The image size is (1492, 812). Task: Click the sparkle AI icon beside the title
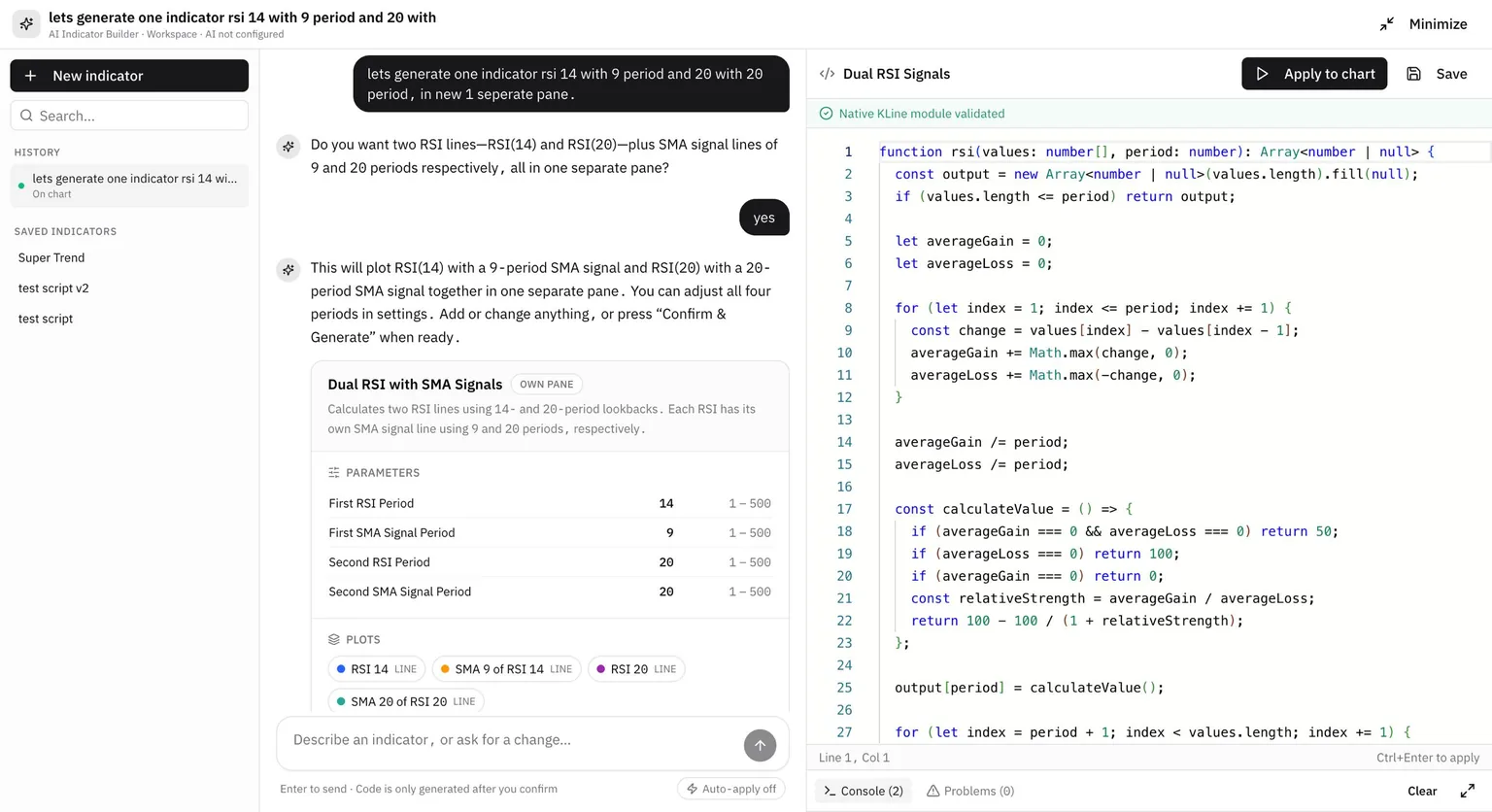click(x=26, y=23)
